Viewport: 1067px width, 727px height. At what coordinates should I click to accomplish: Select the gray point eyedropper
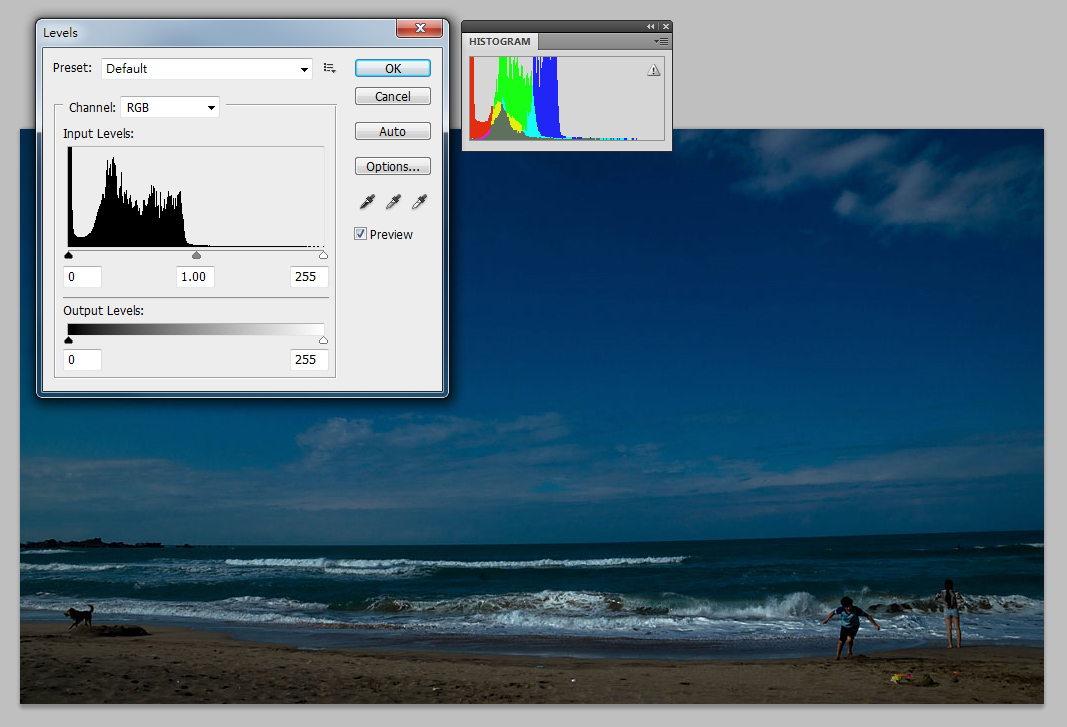[x=393, y=202]
